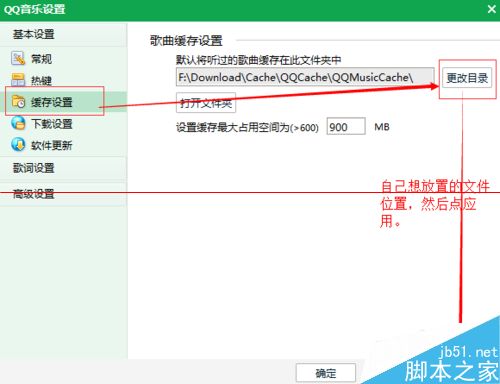
Task: Click the 默认将听过的歌曲缓存在此文件夹中 label
Action: (x=258, y=60)
